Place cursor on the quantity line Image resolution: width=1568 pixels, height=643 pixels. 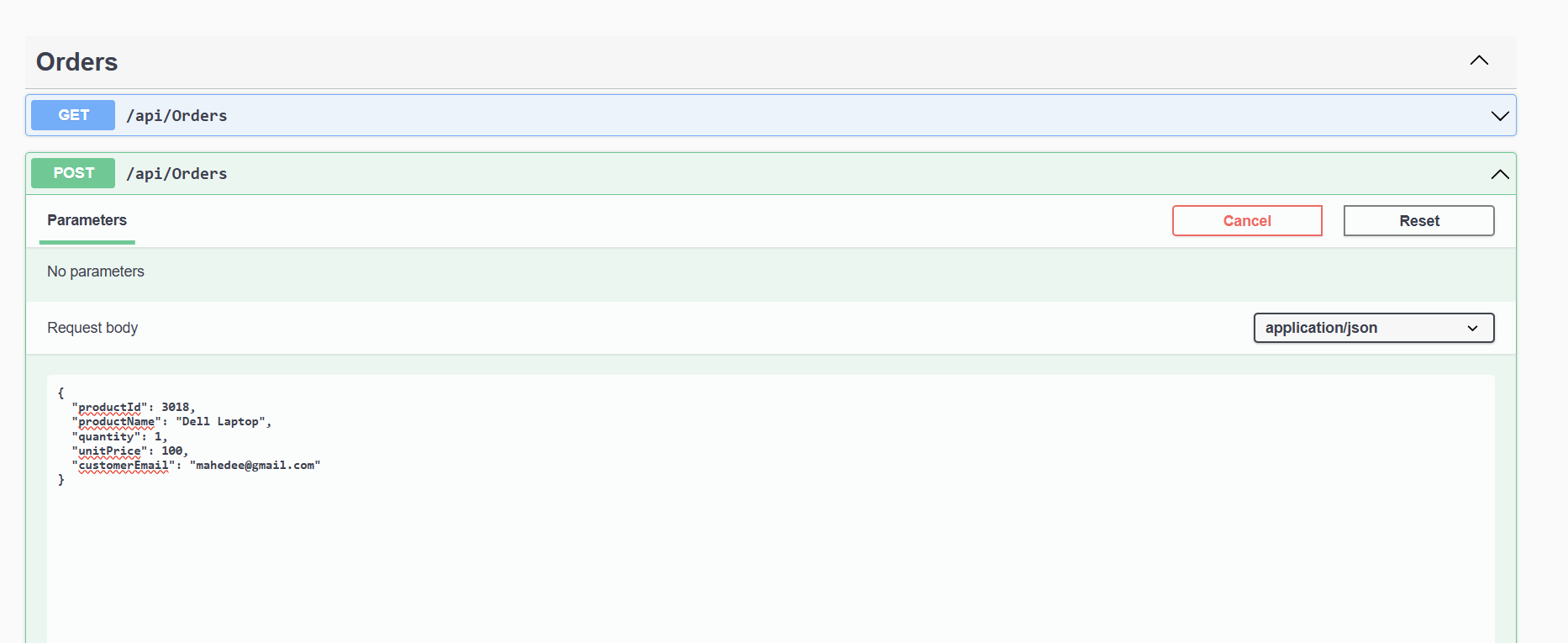119,437
